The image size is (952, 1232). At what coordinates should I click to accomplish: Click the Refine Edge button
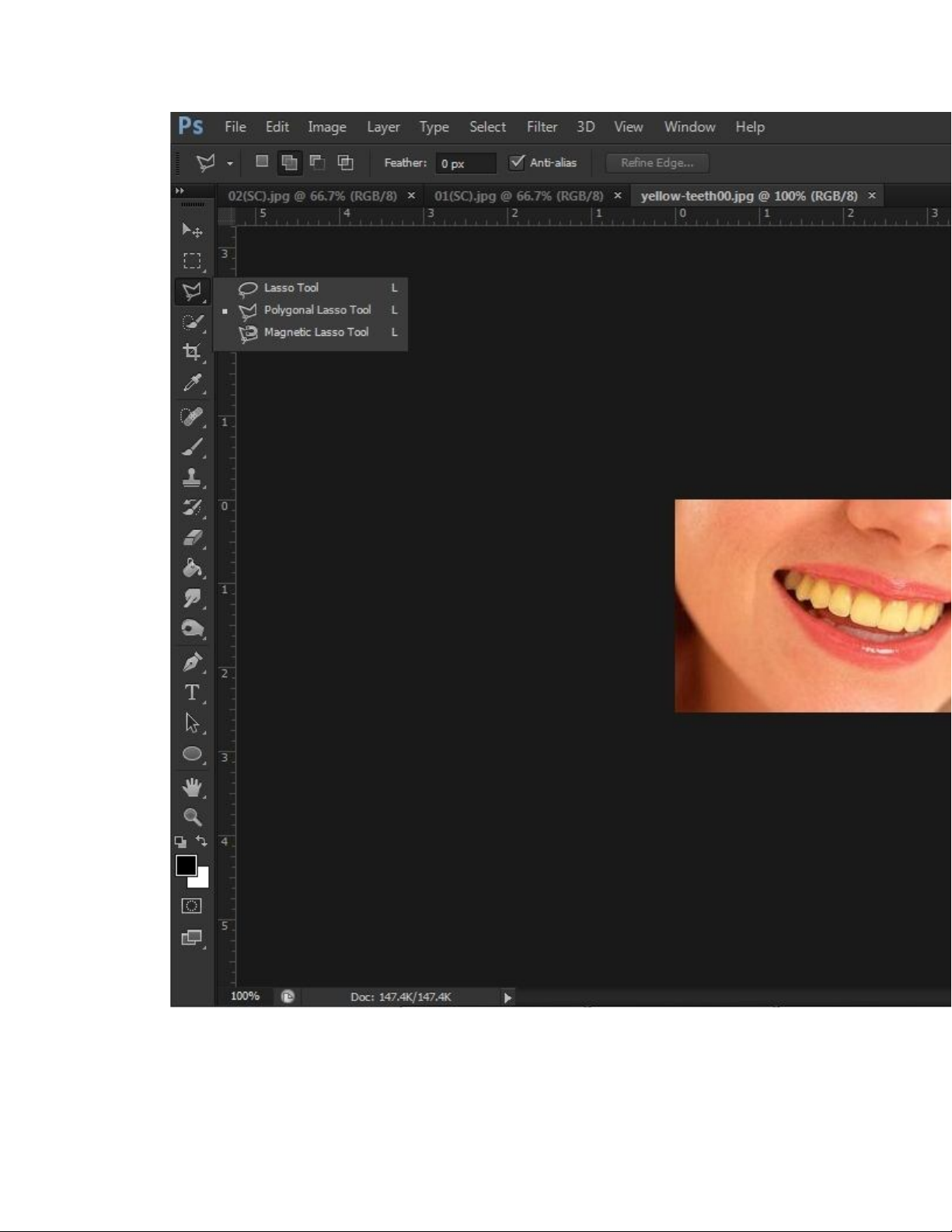[657, 162]
